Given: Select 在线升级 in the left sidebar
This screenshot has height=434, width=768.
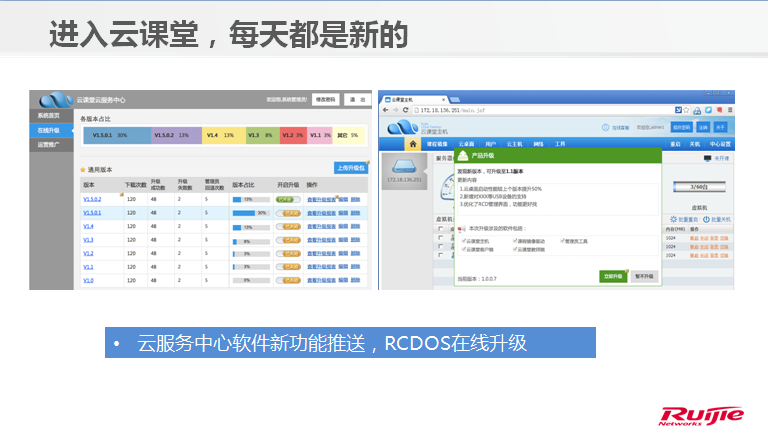Looking at the screenshot, I should pyautogui.click(x=49, y=130).
